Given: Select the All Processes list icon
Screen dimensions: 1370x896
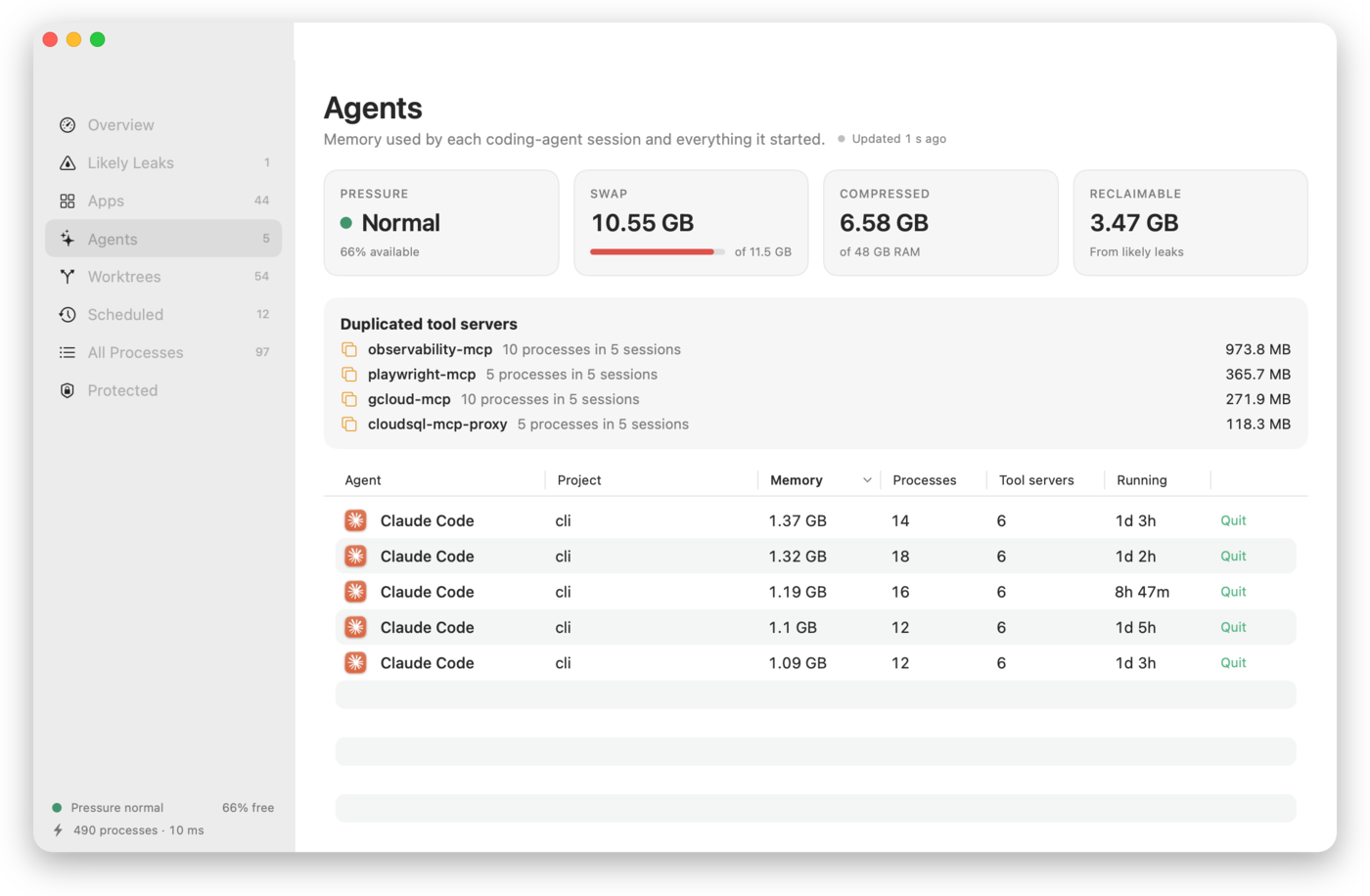Looking at the screenshot, I should 68,352.
